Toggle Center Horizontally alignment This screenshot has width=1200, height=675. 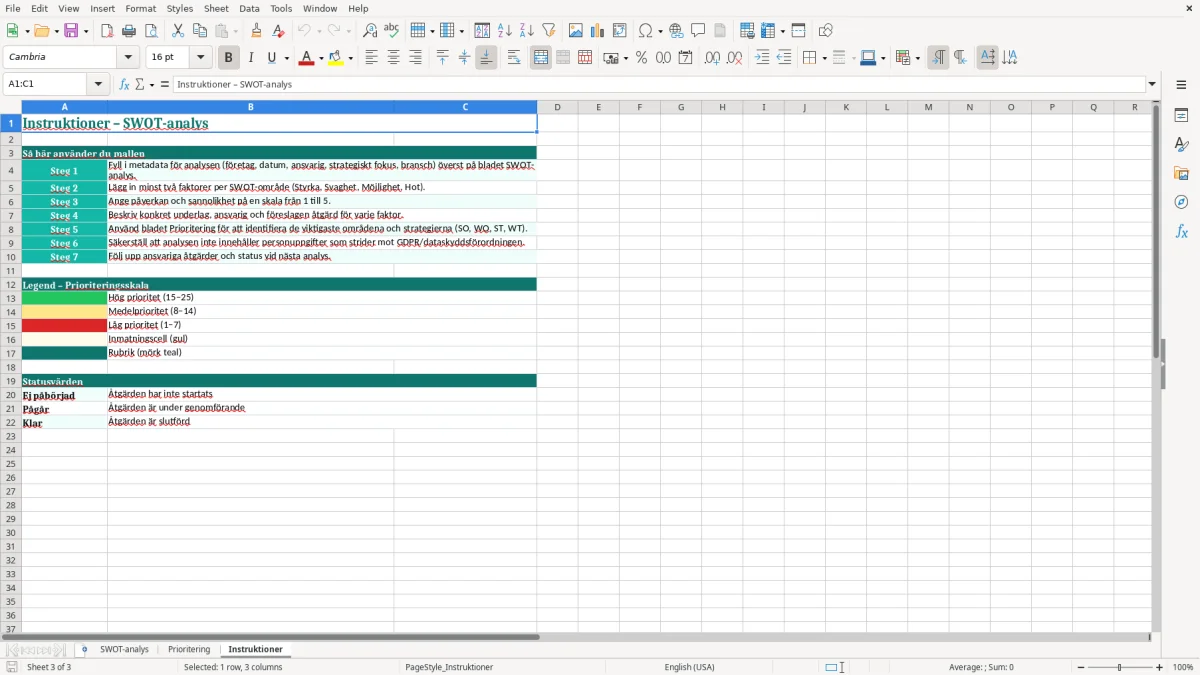(x=393, y=58)
